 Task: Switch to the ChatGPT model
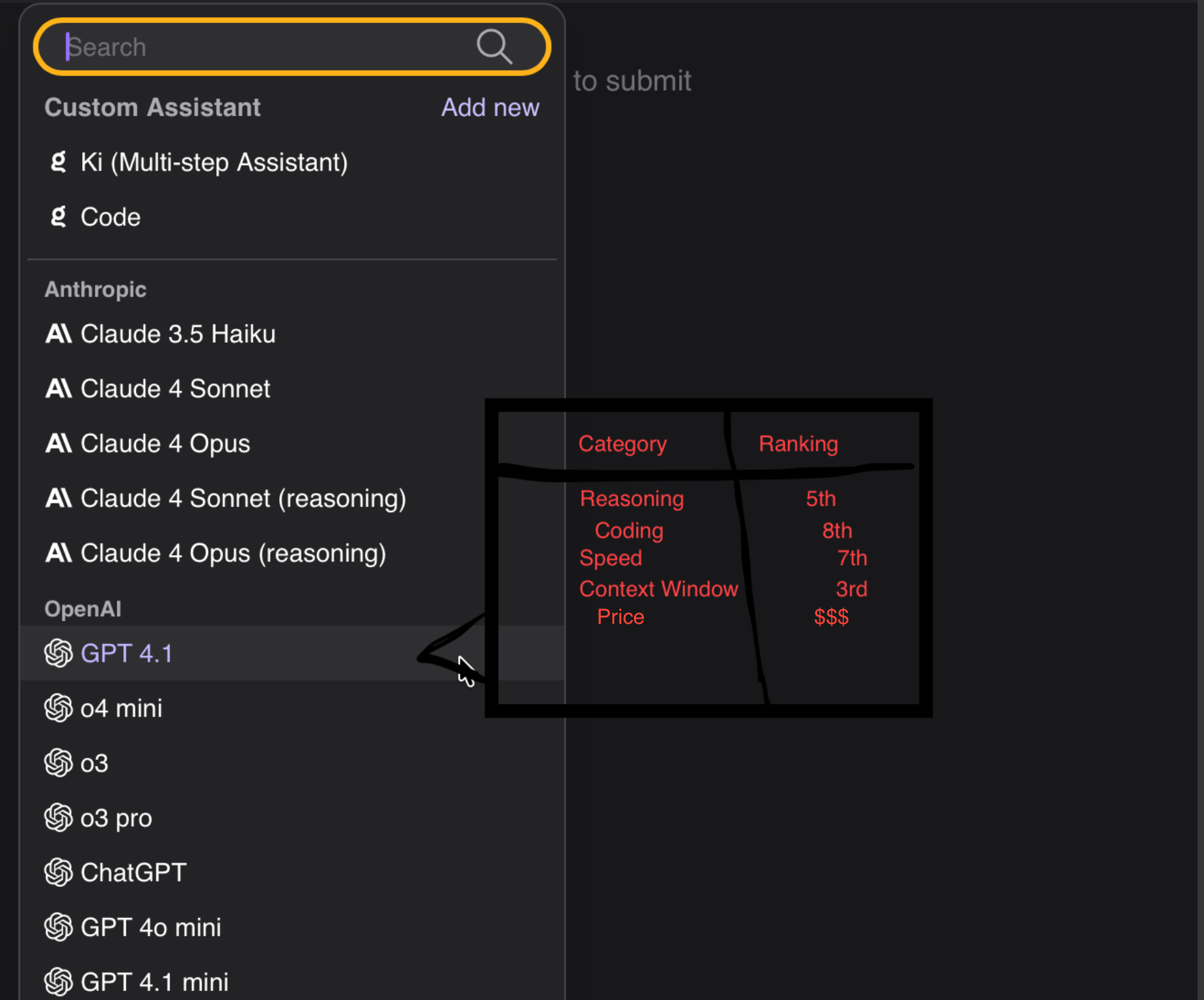133,872
